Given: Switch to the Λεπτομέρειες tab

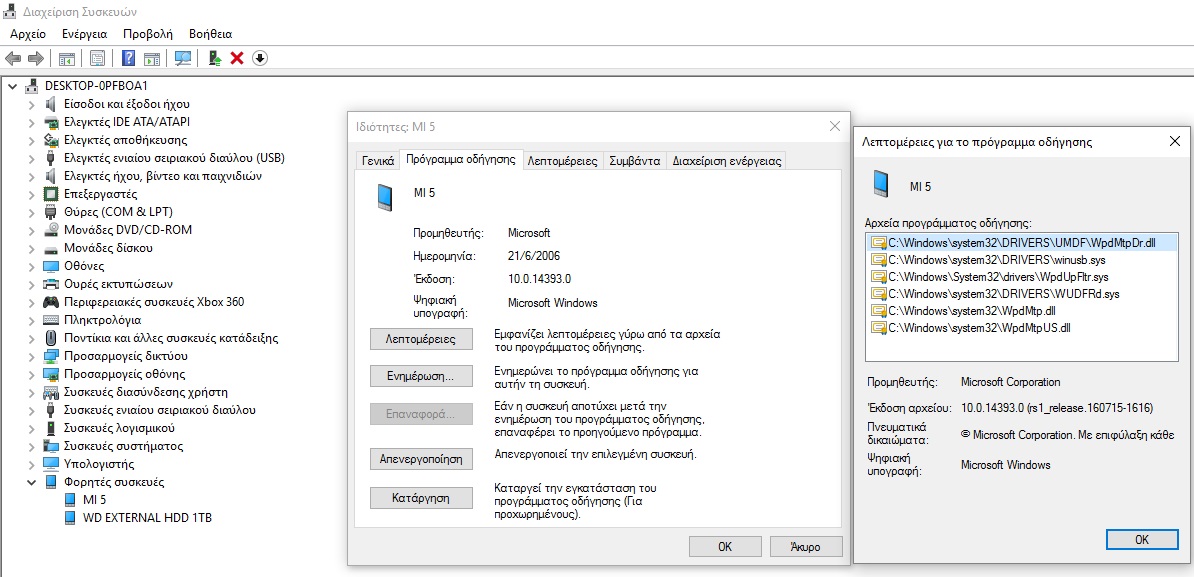Looking at the screenshot, I should click(562, 160).
